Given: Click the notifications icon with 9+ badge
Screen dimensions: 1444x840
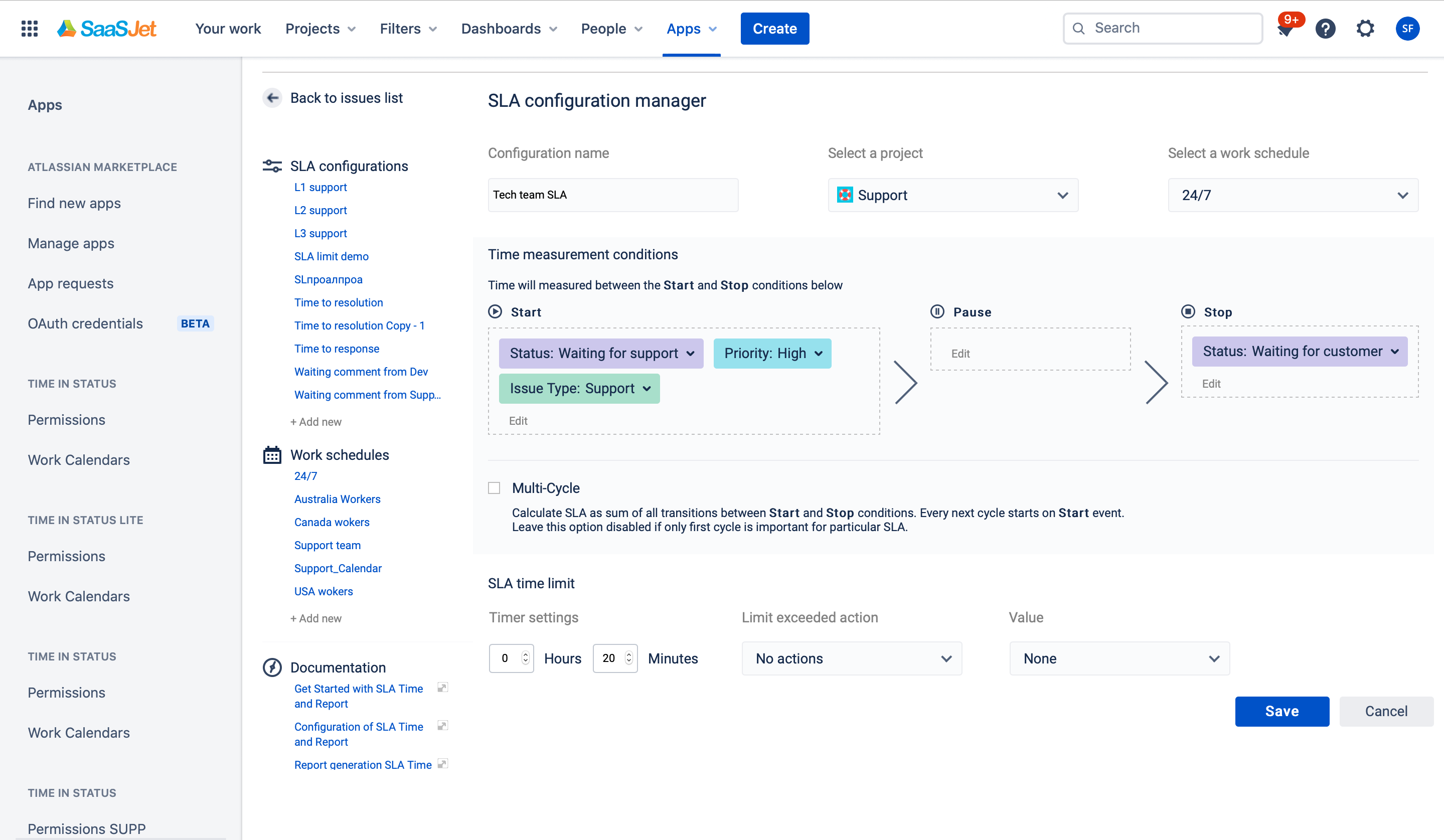Looking at the screenshot, I should [1286, 29].
